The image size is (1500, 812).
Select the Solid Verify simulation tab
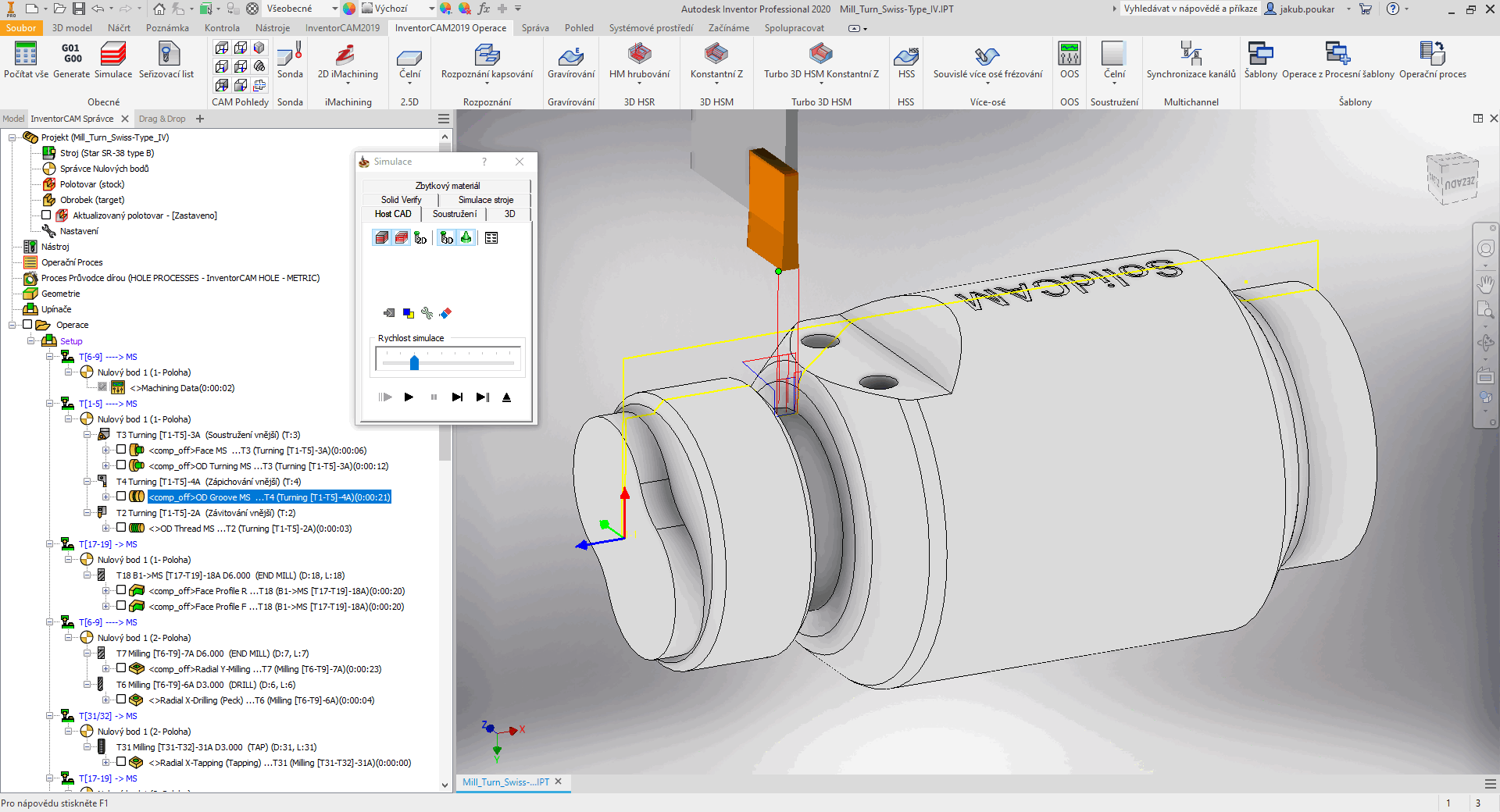(401, 200)
